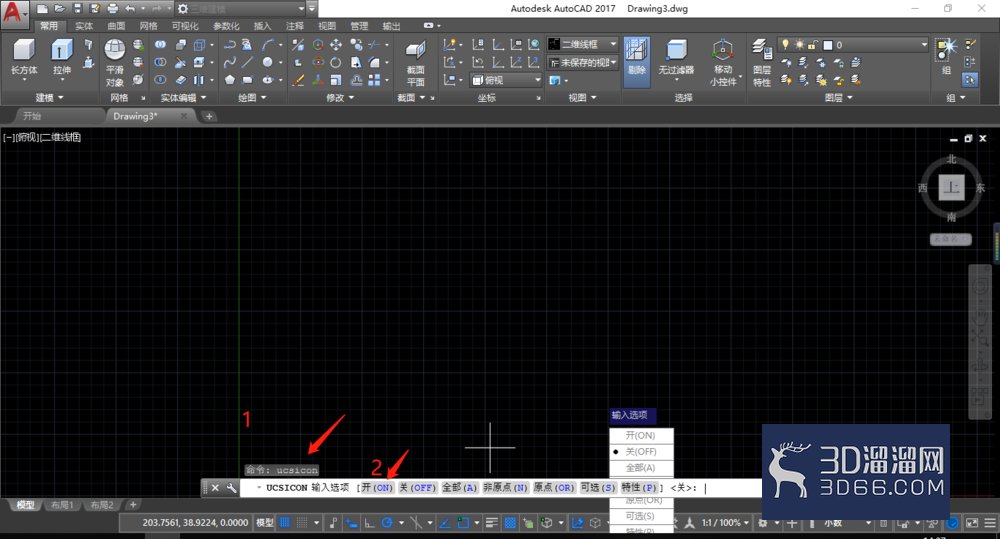Open the Annotate (注释) ribbon tab
The width and height of the screenshot is (1000, 539).
pos(295,26)
